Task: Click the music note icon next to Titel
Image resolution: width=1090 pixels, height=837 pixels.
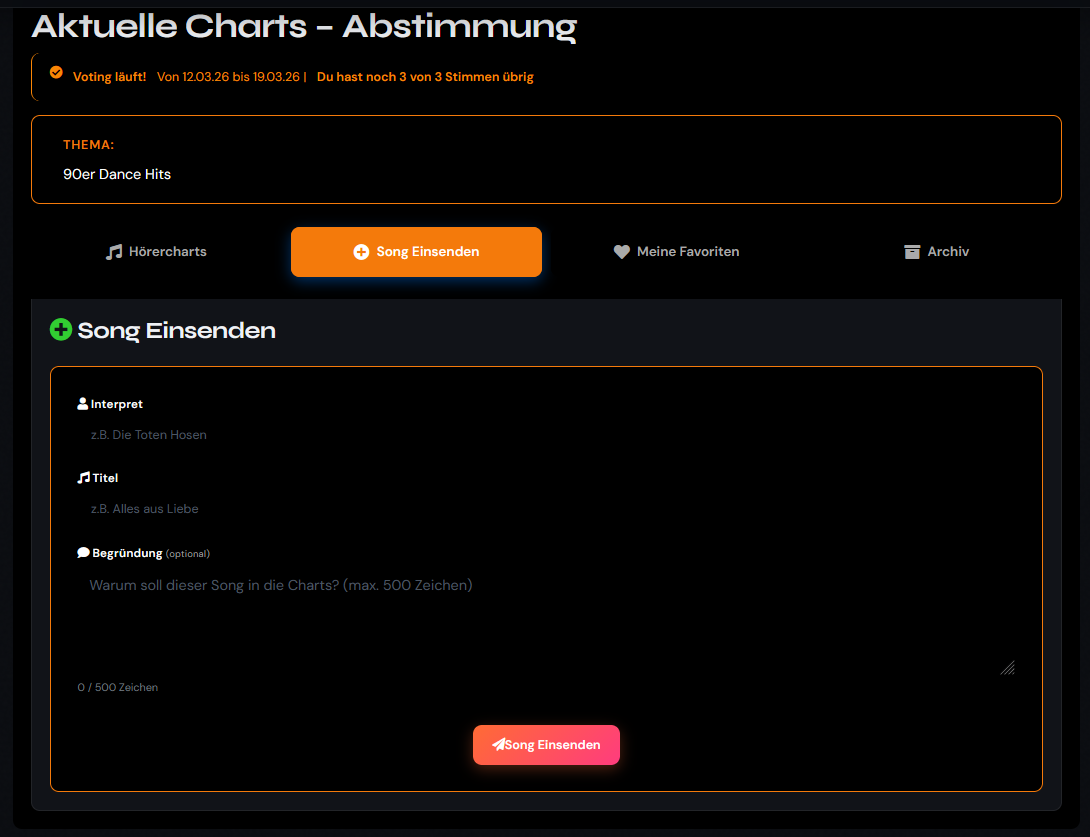Action: (x=84, y=478)
